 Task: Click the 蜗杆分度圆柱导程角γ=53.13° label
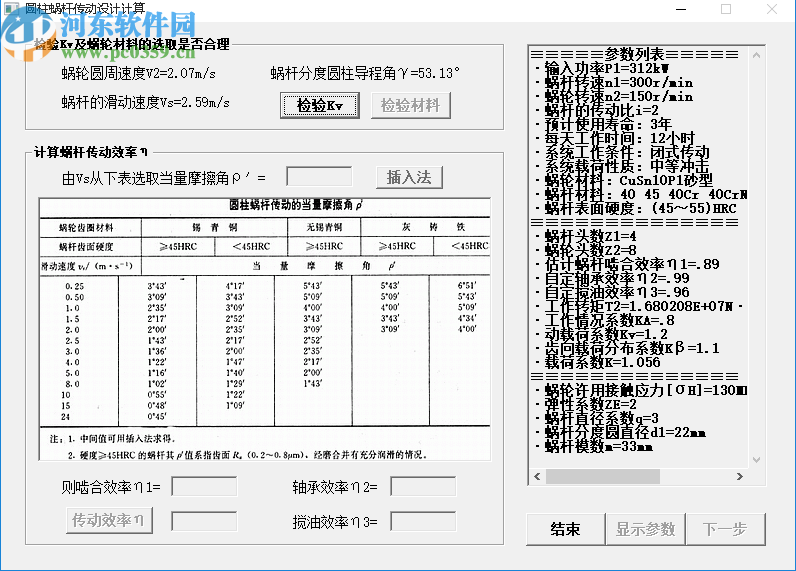365,74
